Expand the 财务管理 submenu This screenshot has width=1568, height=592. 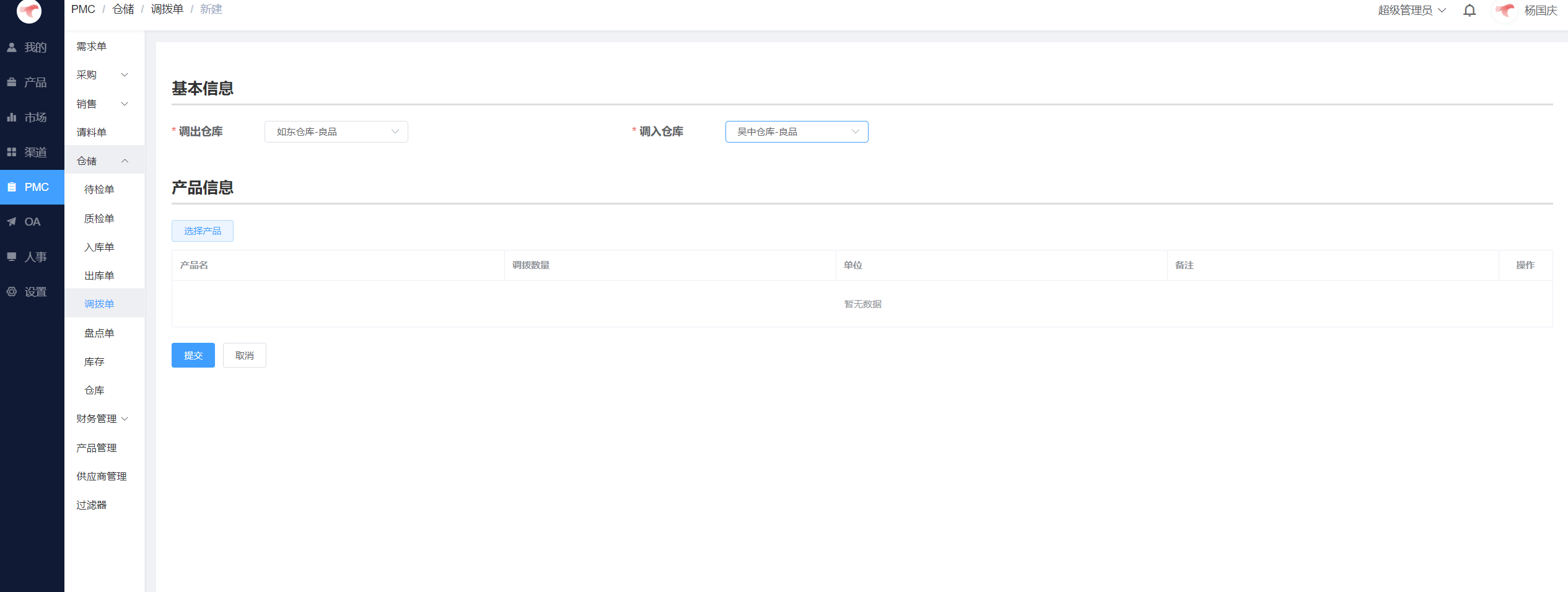click(x=104, y=419)
